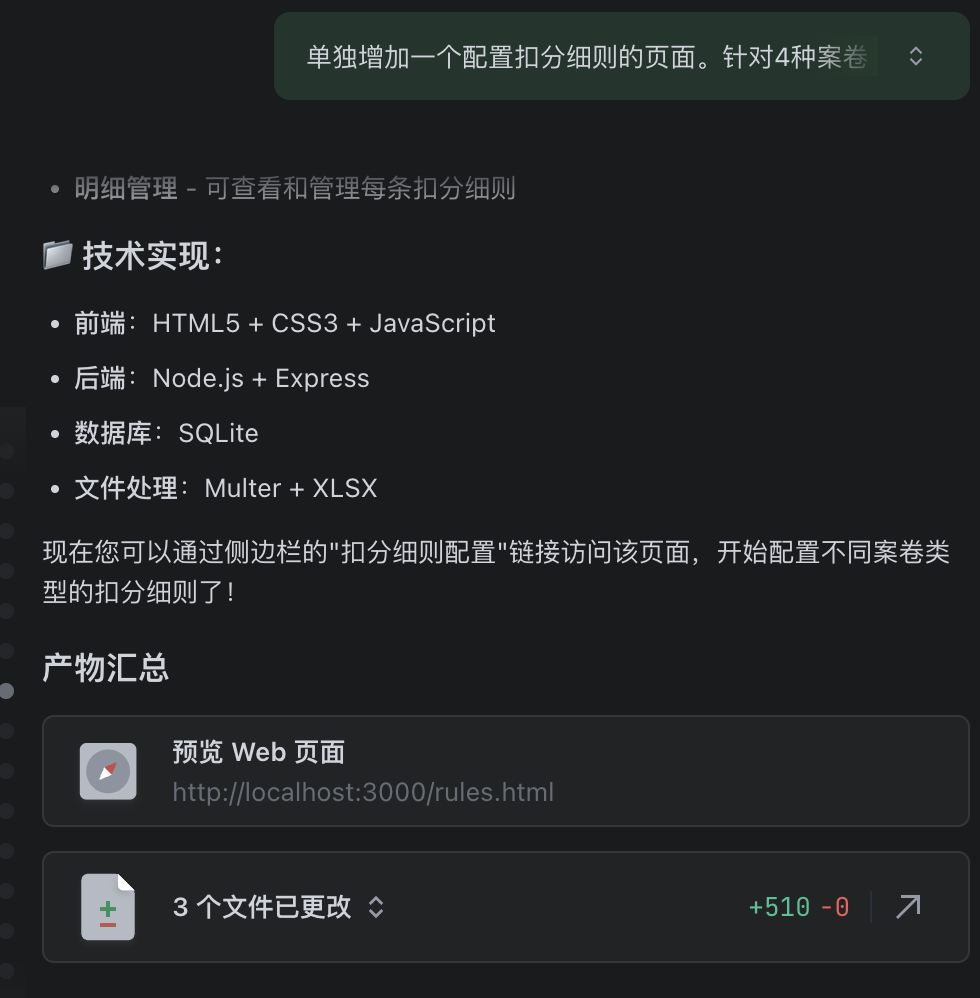Click the 3 个文件已更改 label
Viewport: 980px width, 998px height.
point(262,907)
